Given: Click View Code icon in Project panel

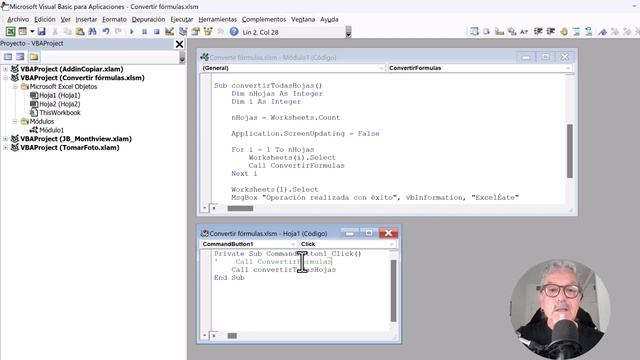Looking at the screenshot, I should pyautogui.click(x=8, y=57).
